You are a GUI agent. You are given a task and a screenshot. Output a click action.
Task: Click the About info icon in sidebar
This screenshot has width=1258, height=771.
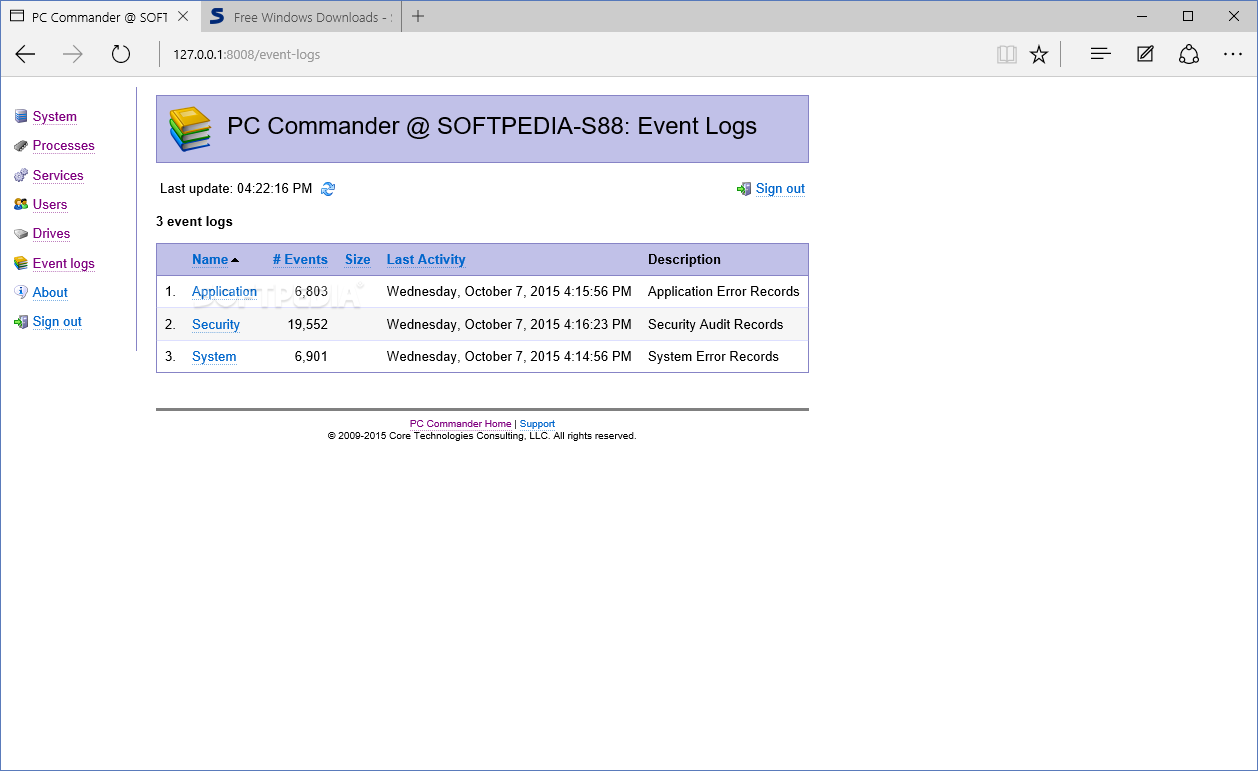[x=21, y=292]
